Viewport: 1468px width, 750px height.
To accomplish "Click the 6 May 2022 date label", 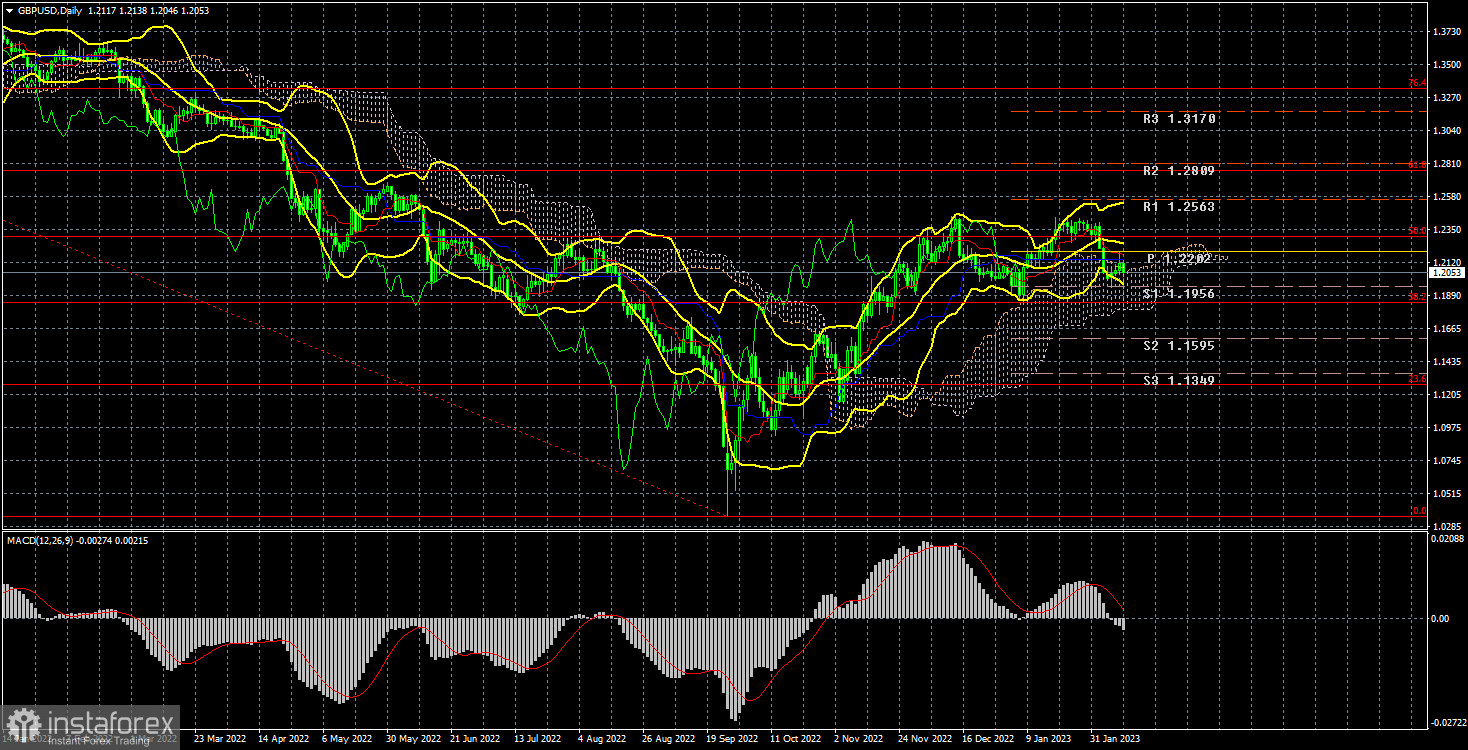I will [x=346, y=740].
